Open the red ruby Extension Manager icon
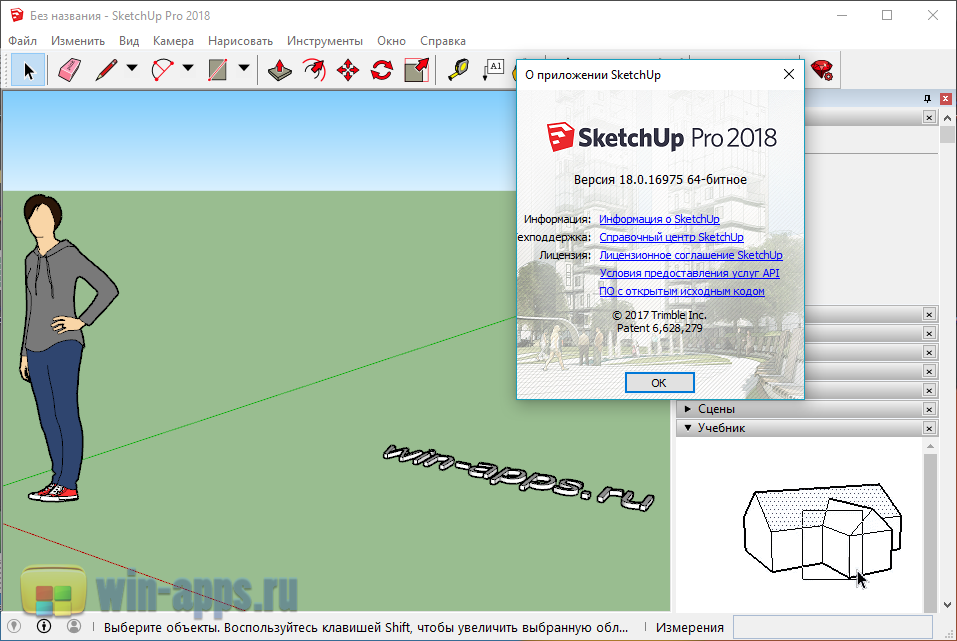 pos(822,70)
